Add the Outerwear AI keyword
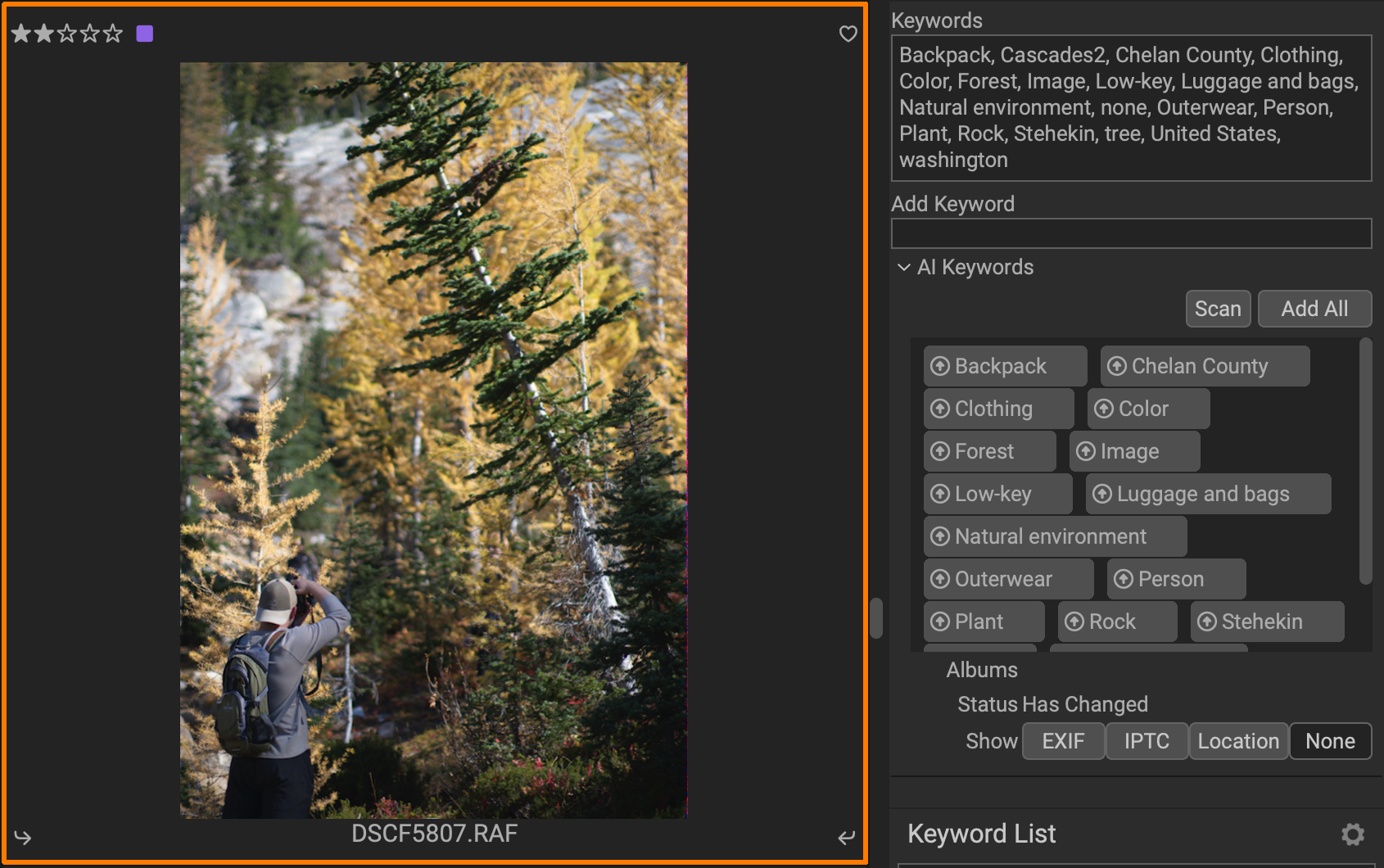The width and height of the screenshot is (1384, 868). [x=1008, y=579]
